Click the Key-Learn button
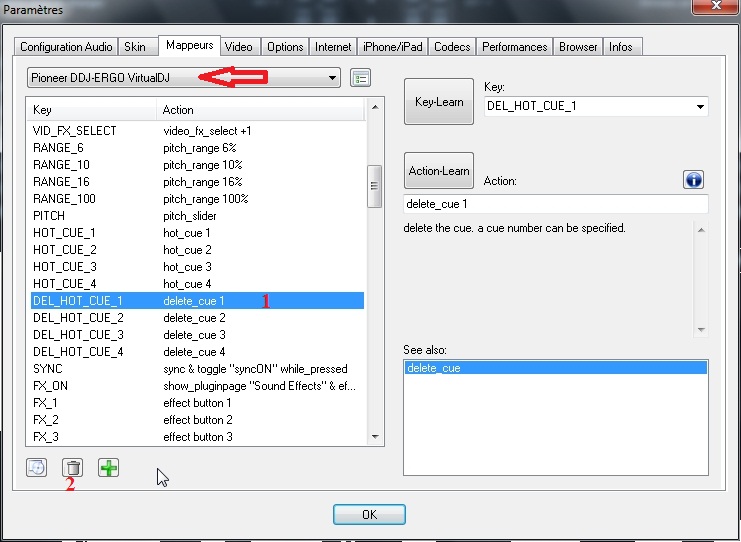 (439, 102)
